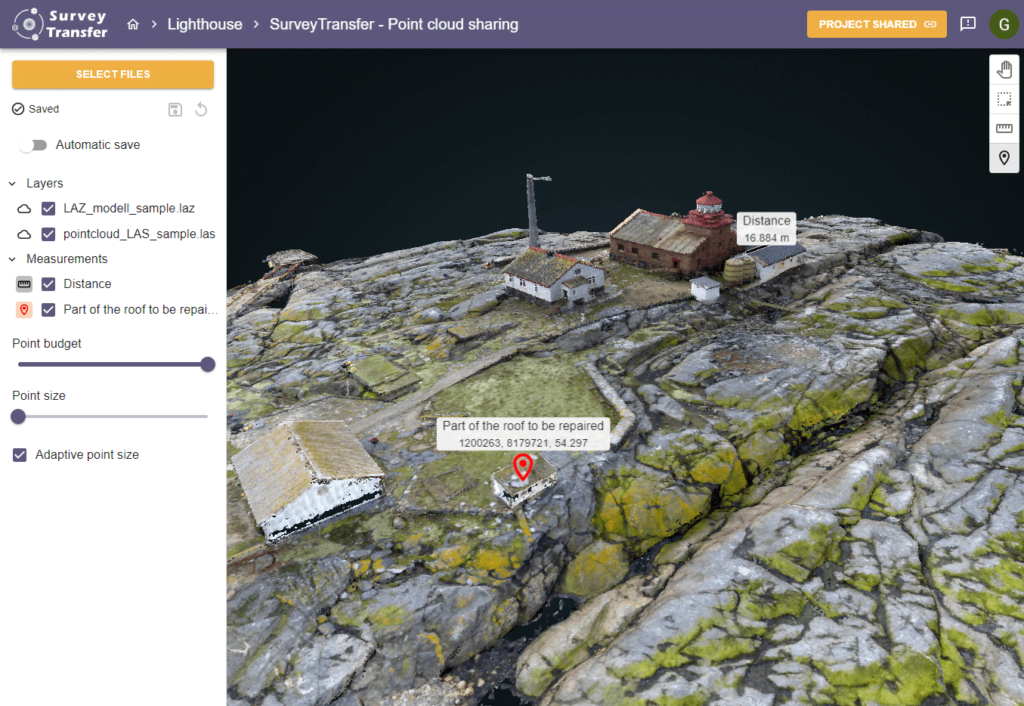
Task: Toggle the Automatic save switch
Action: tap(33, 145)
